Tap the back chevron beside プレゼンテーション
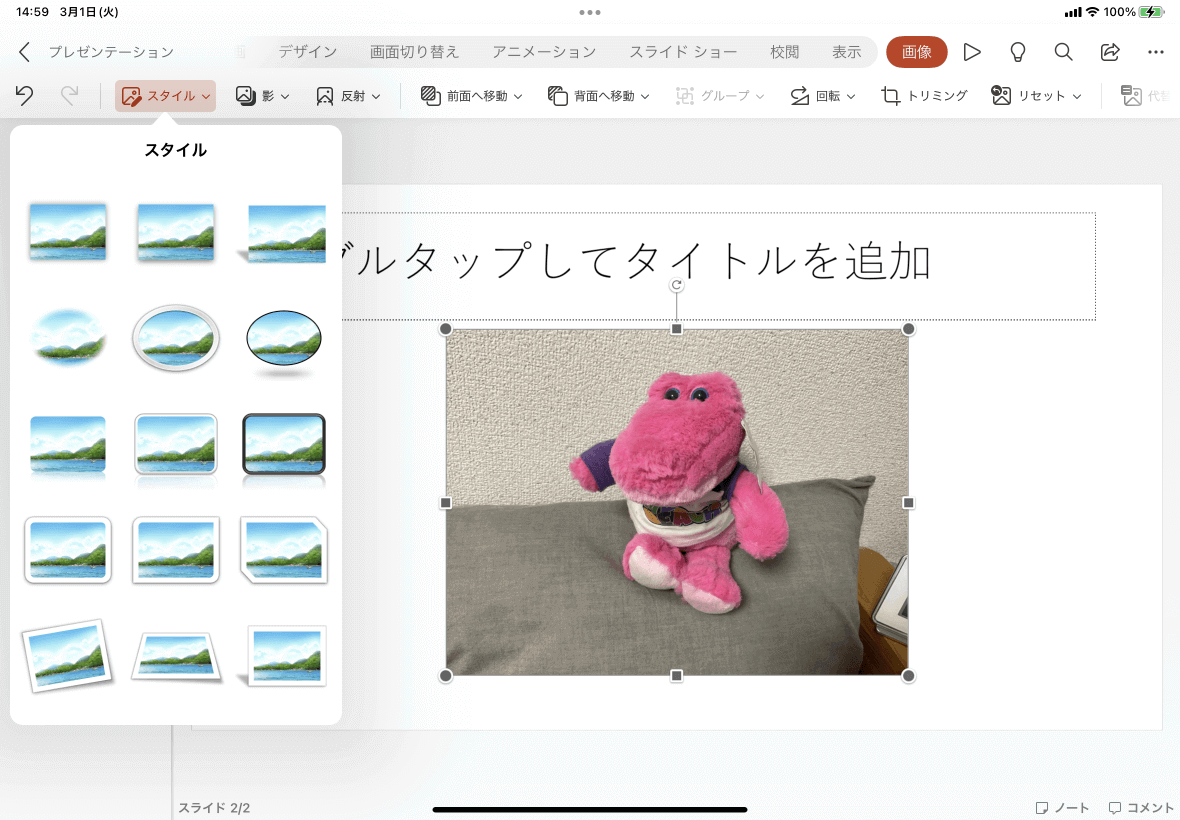Screen dimensions: 1180x820 pos(24,52)
